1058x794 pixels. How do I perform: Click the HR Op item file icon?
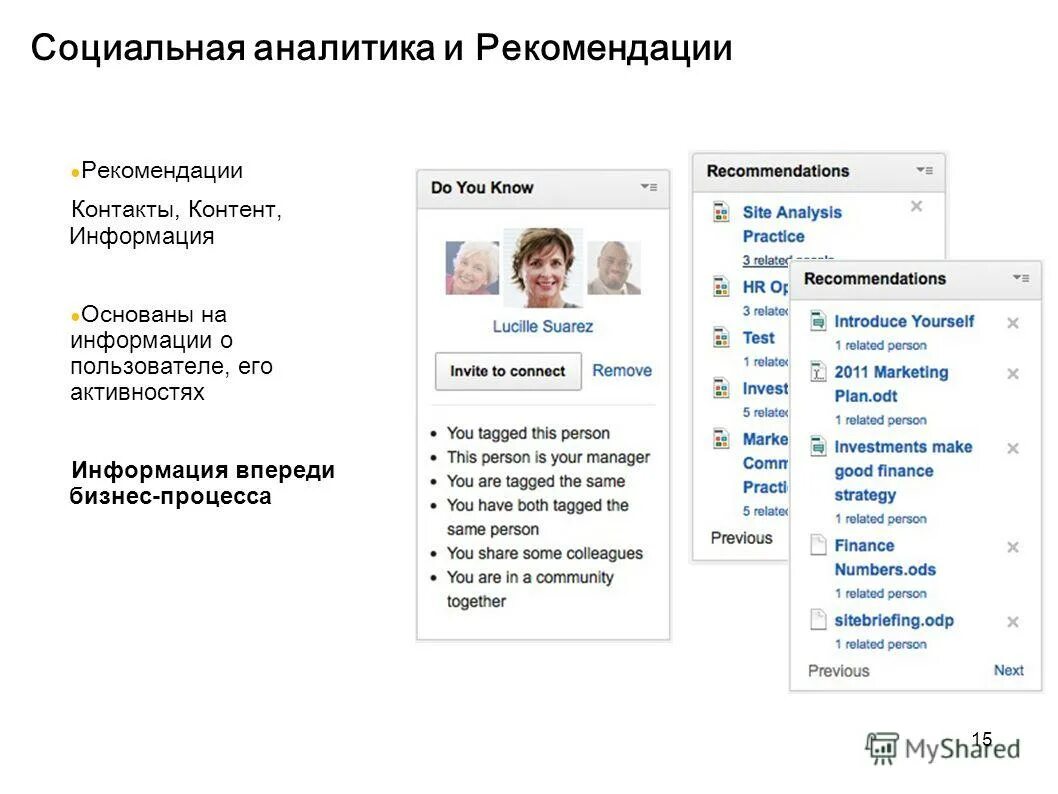click(721, 287)
